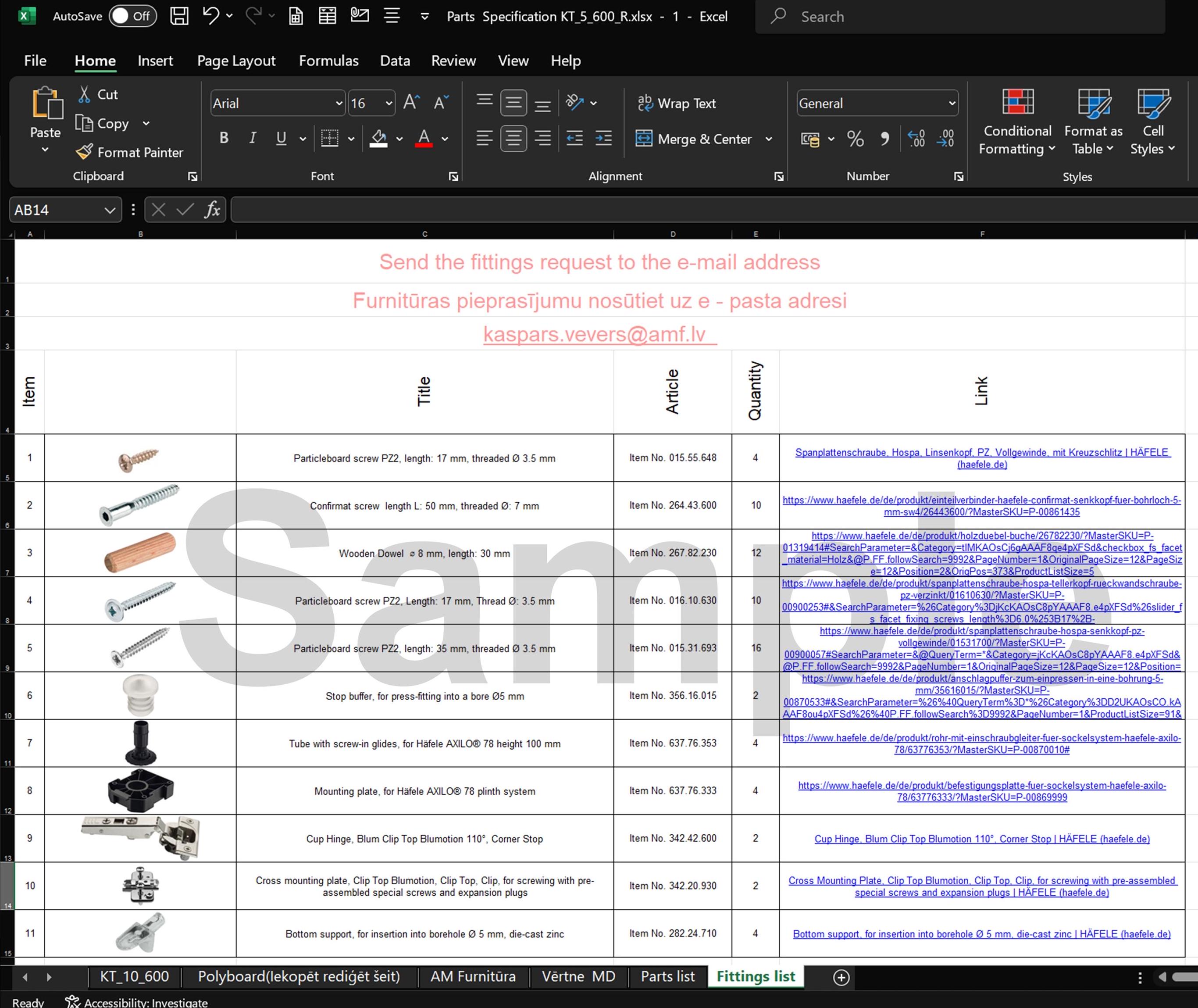
Task: Expand the underline style arrow
Action: (x=303, y=138)
